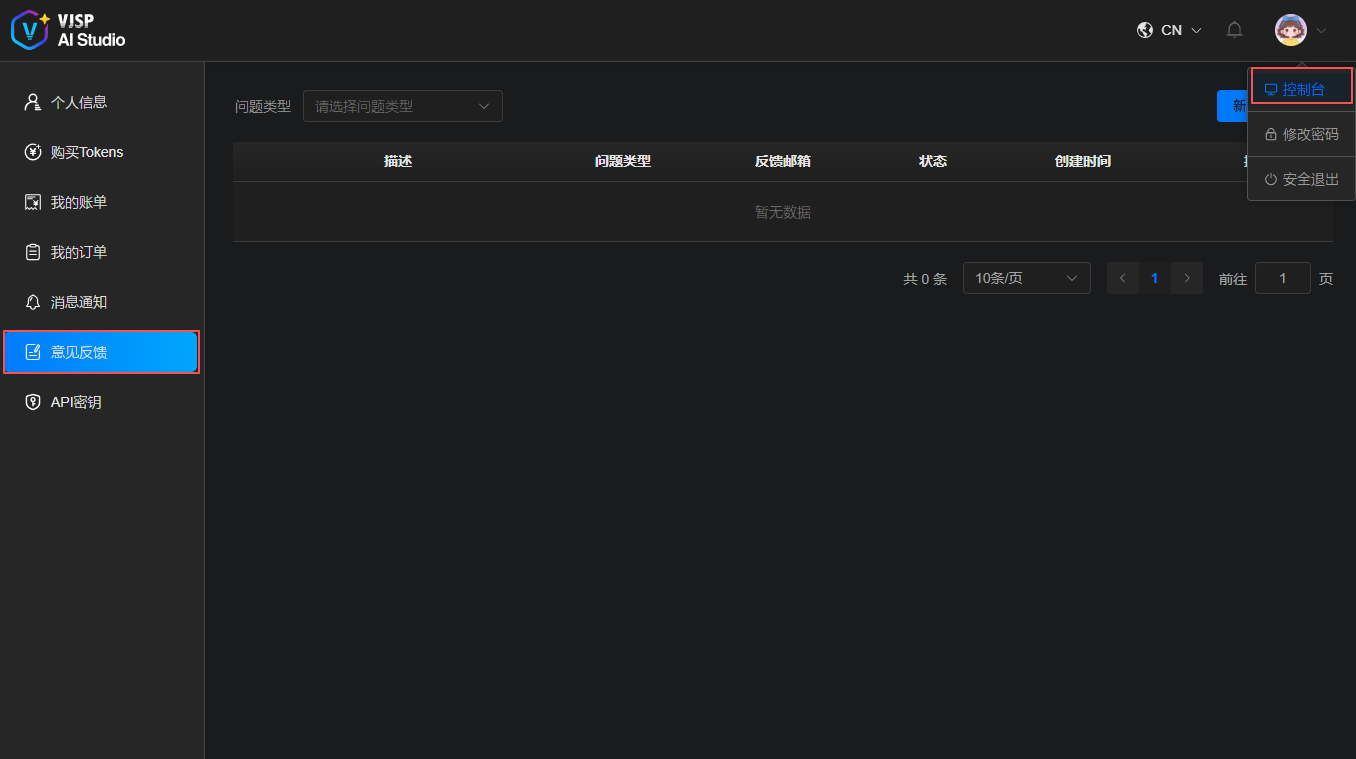Click the API密钥 shield icon

(x=33, y=402)
